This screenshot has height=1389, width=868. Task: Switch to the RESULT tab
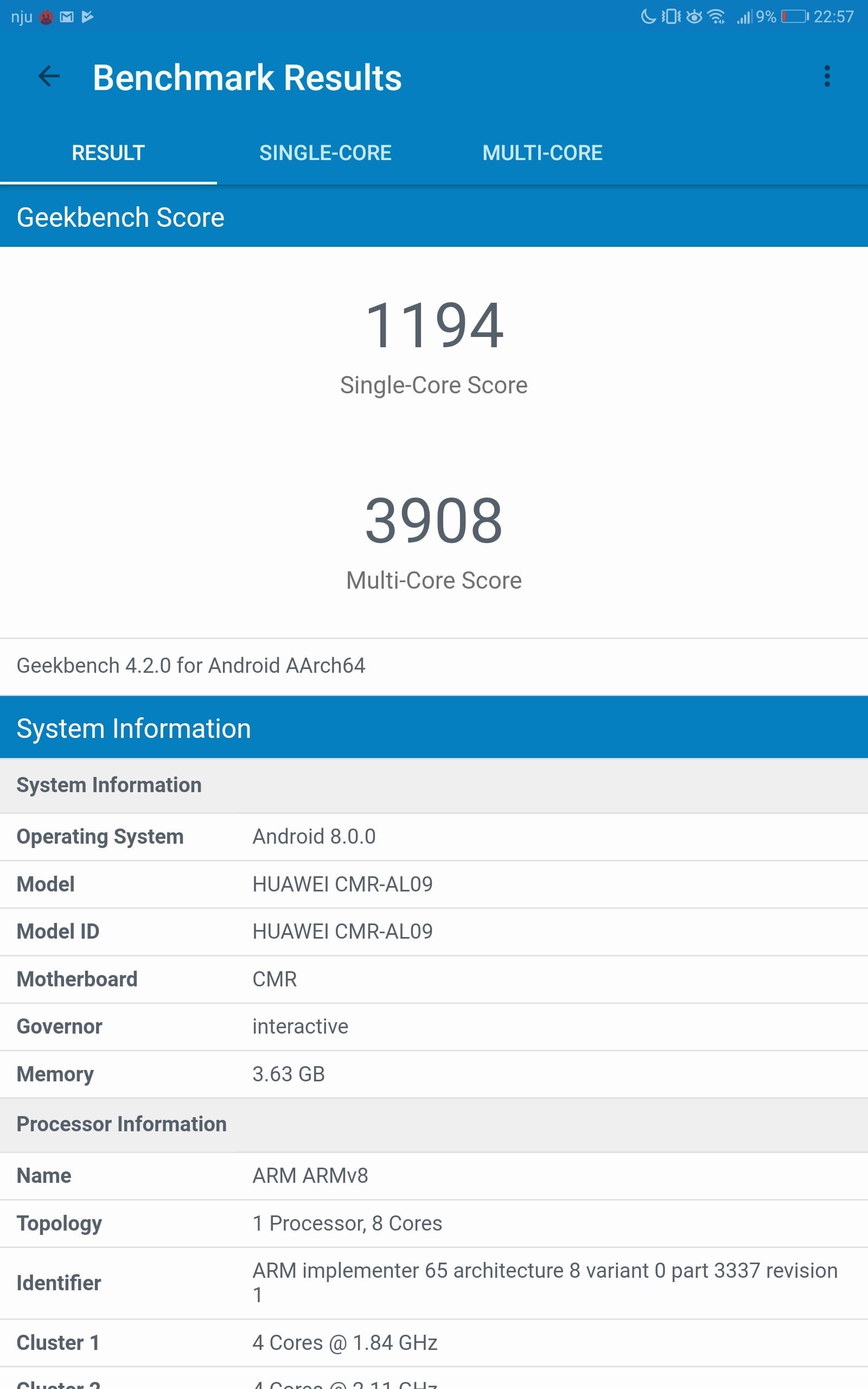pyautogui.click(x=108, y=152)
